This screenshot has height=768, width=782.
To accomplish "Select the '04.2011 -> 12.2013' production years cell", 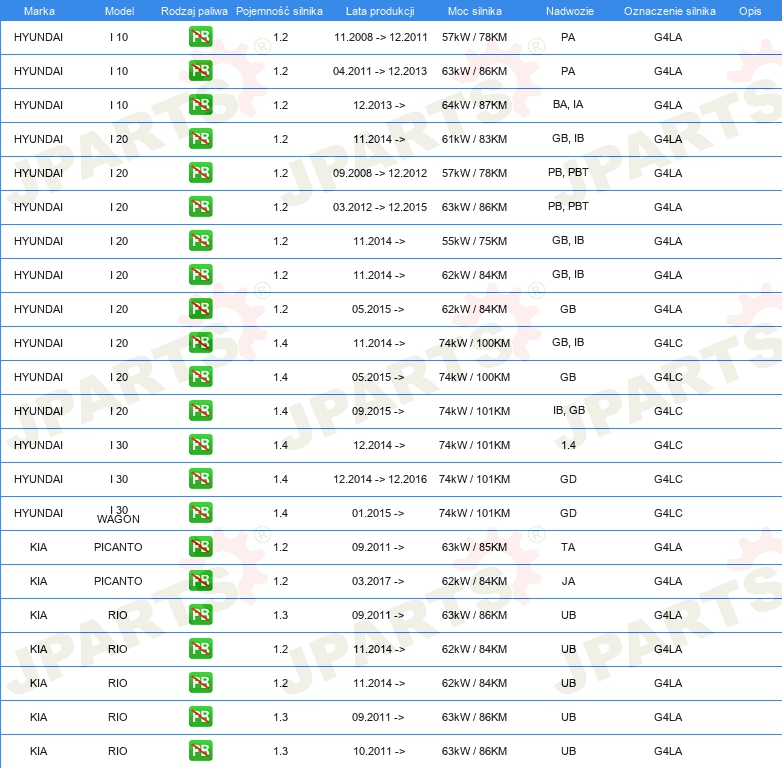I will point(380,71).
